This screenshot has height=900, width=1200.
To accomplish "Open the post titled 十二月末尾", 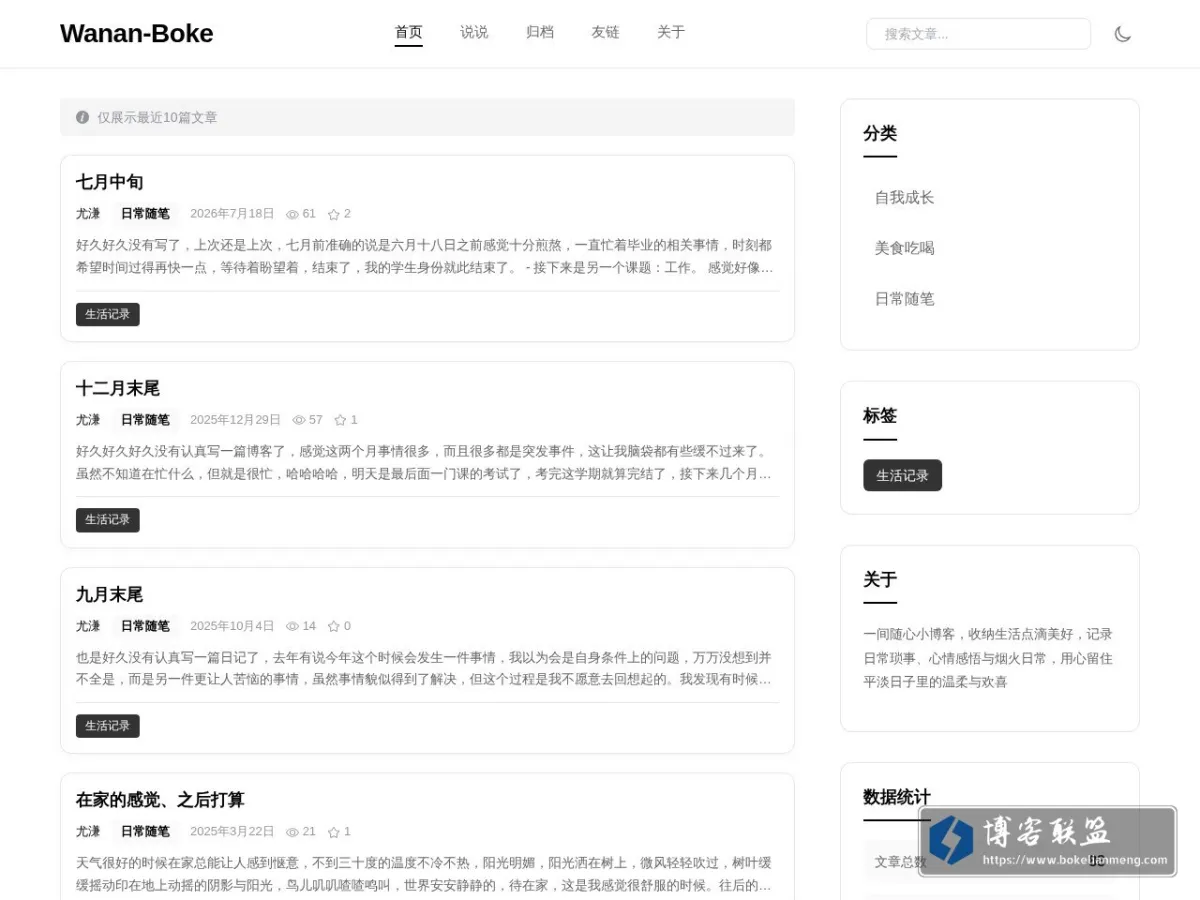I will tap(118, 388).
